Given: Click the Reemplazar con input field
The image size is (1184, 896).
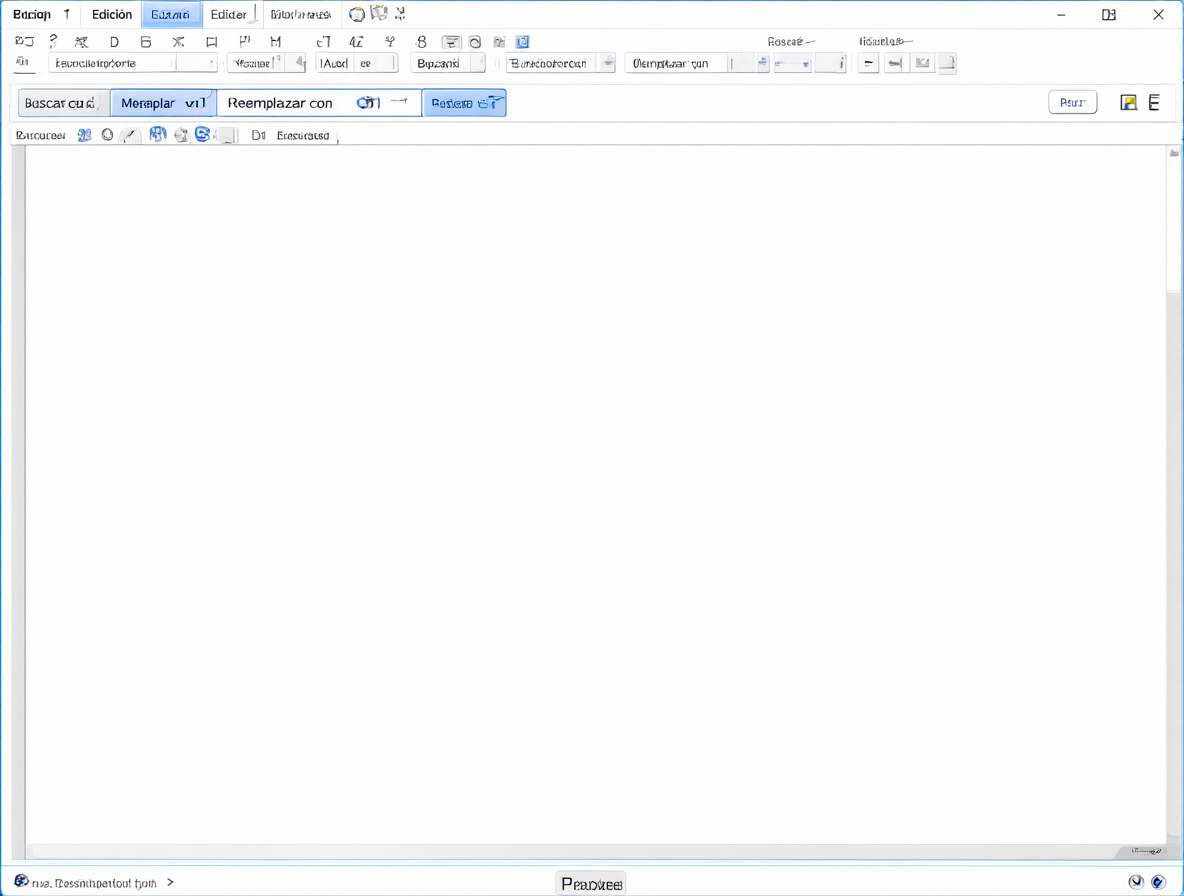Looking at the screenshot, I should (x=319, y=103).
